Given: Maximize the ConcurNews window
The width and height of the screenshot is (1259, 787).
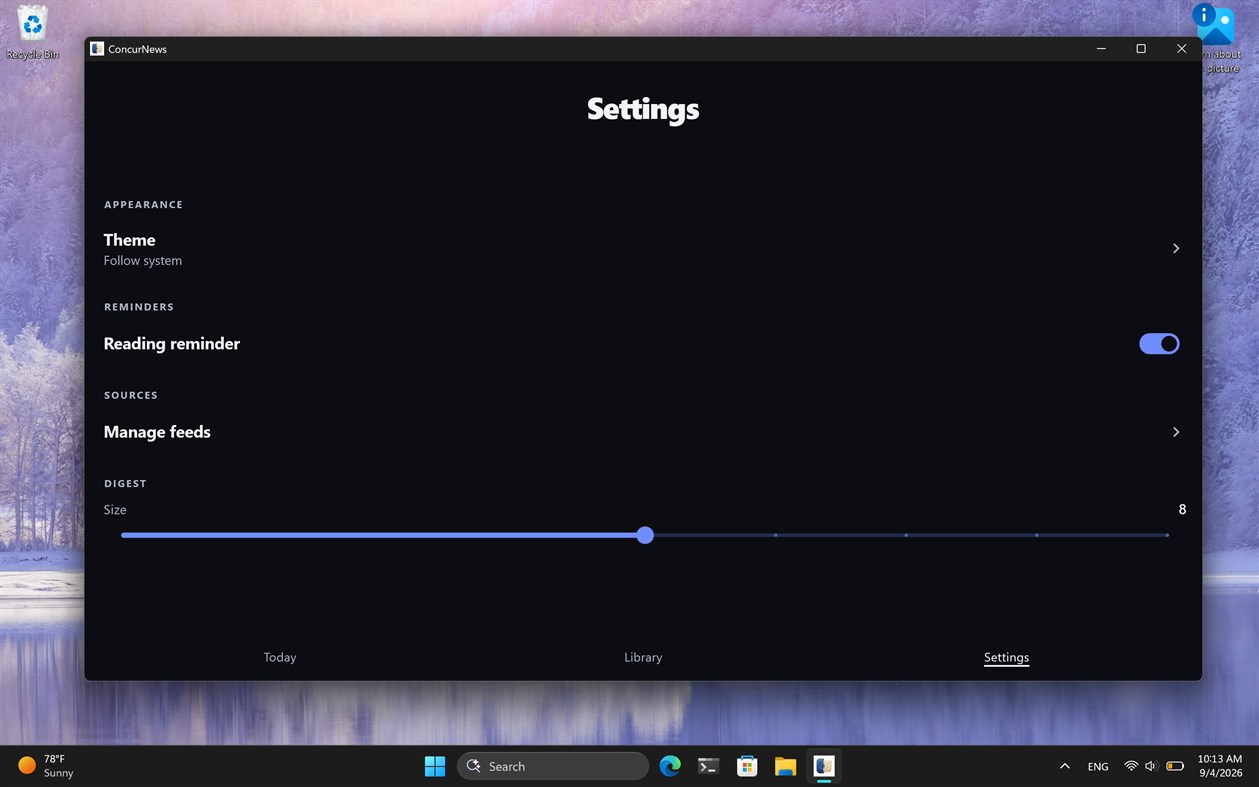Looking at the screenshot, I should pyautogui.click(x=1141, y=49).
